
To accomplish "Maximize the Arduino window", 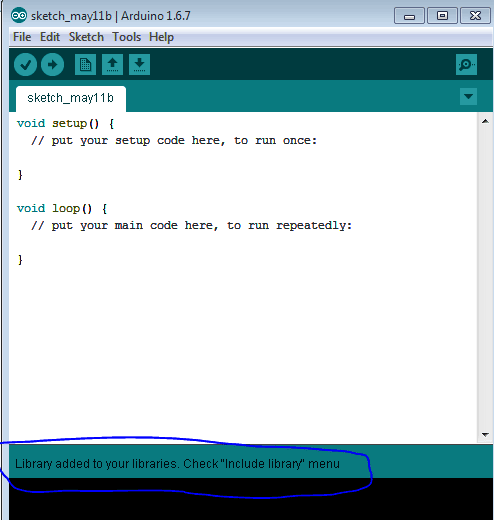I will click(442, 16).
